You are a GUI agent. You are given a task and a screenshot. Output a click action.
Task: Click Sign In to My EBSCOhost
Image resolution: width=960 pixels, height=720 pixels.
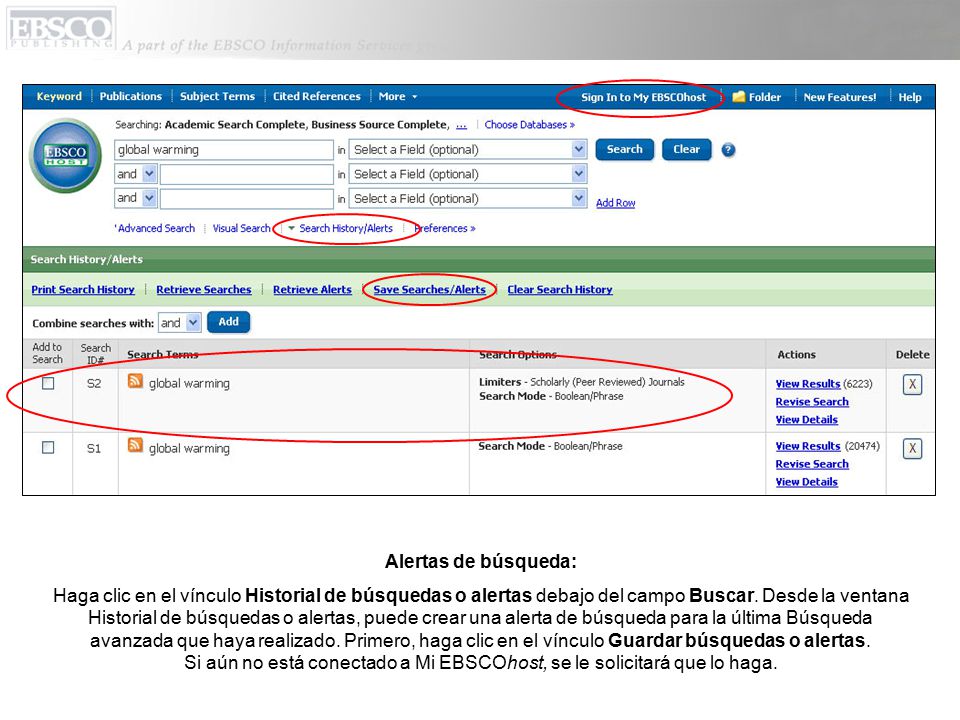(x=643, y=97)
